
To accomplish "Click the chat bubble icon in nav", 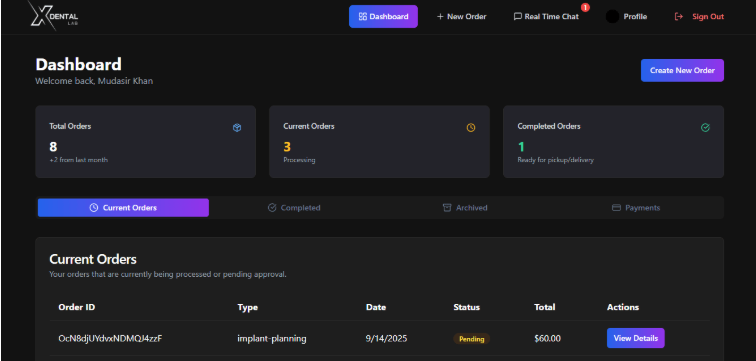I will (x=517, y=16).
